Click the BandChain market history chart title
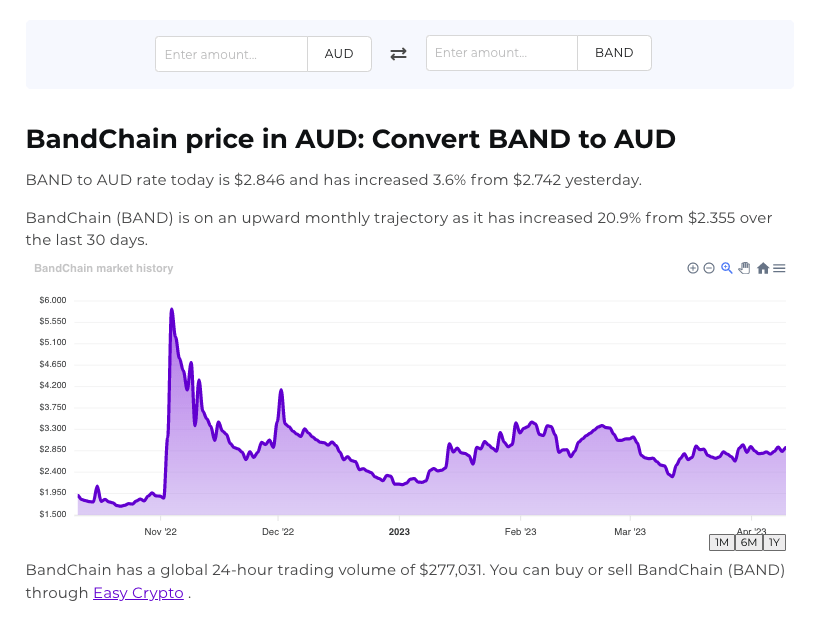The height and width of the screenshot is (627, 829). tap(103, 268)
